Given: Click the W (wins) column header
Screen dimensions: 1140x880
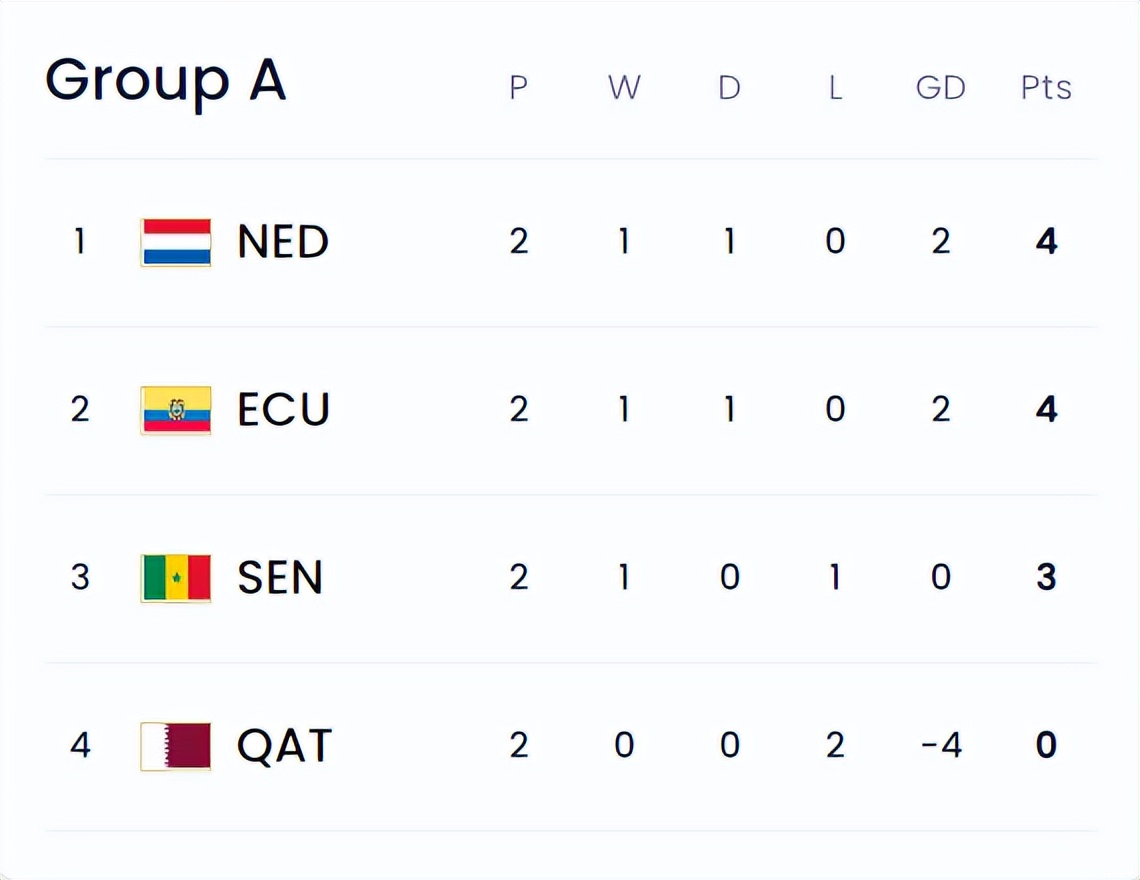Looking at the screenshot, I should click(x=624, y=88).
